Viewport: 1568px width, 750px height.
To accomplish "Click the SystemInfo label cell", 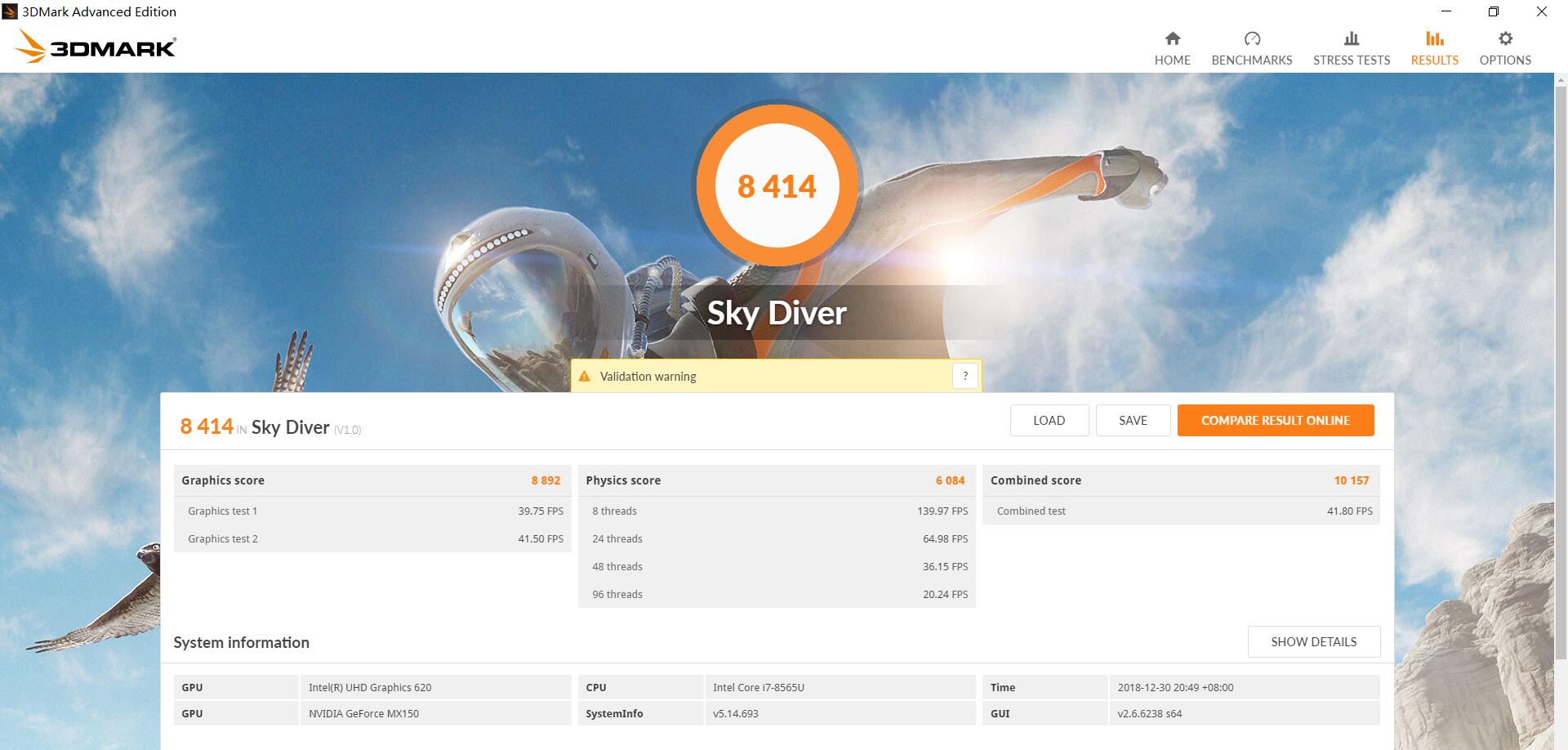I will (641, 713).
